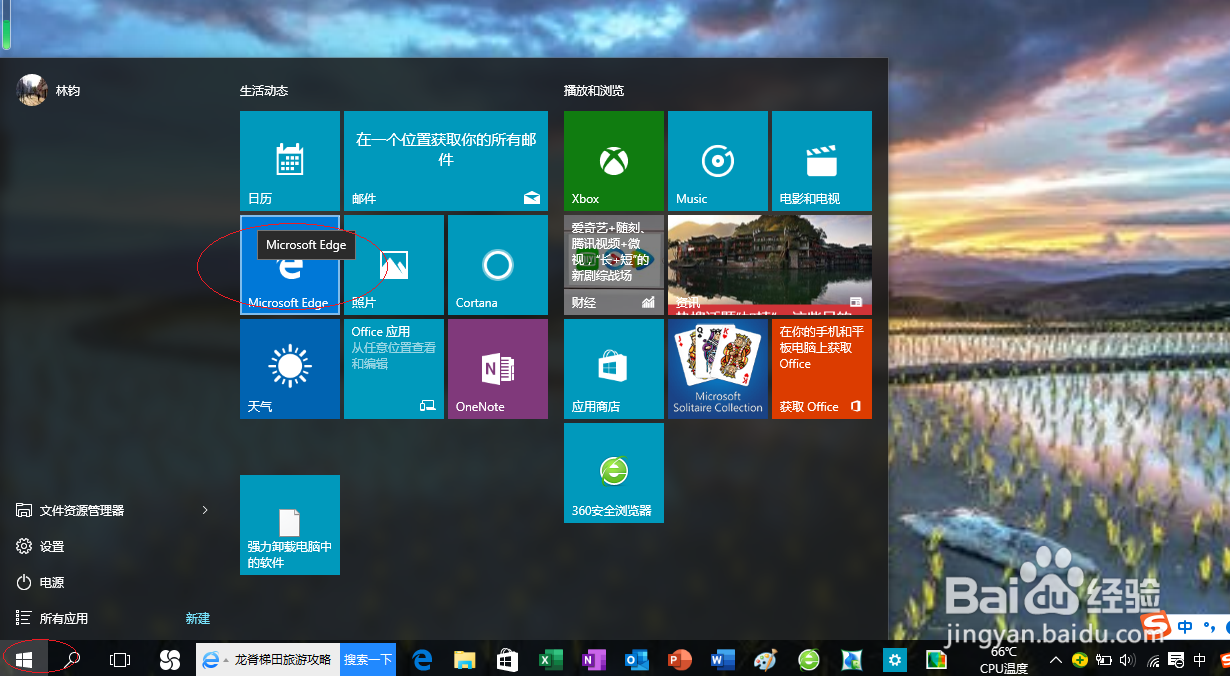This screenshot has width=1230, height=676.
Task: Click the 66℃ CPU温度 indicator
Action: tap(1003, 660)
